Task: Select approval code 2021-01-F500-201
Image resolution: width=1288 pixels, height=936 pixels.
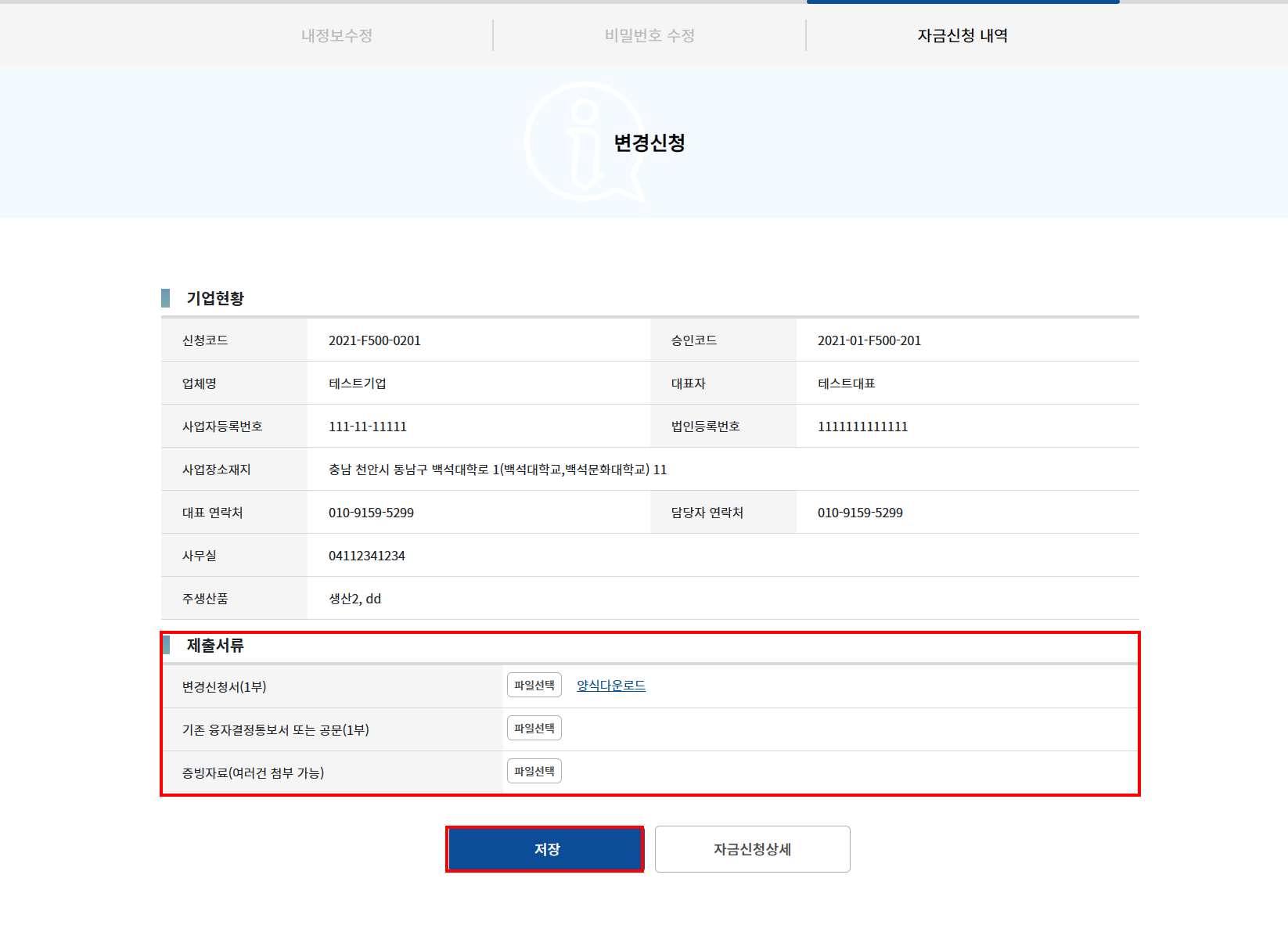Action: (869, 340)
